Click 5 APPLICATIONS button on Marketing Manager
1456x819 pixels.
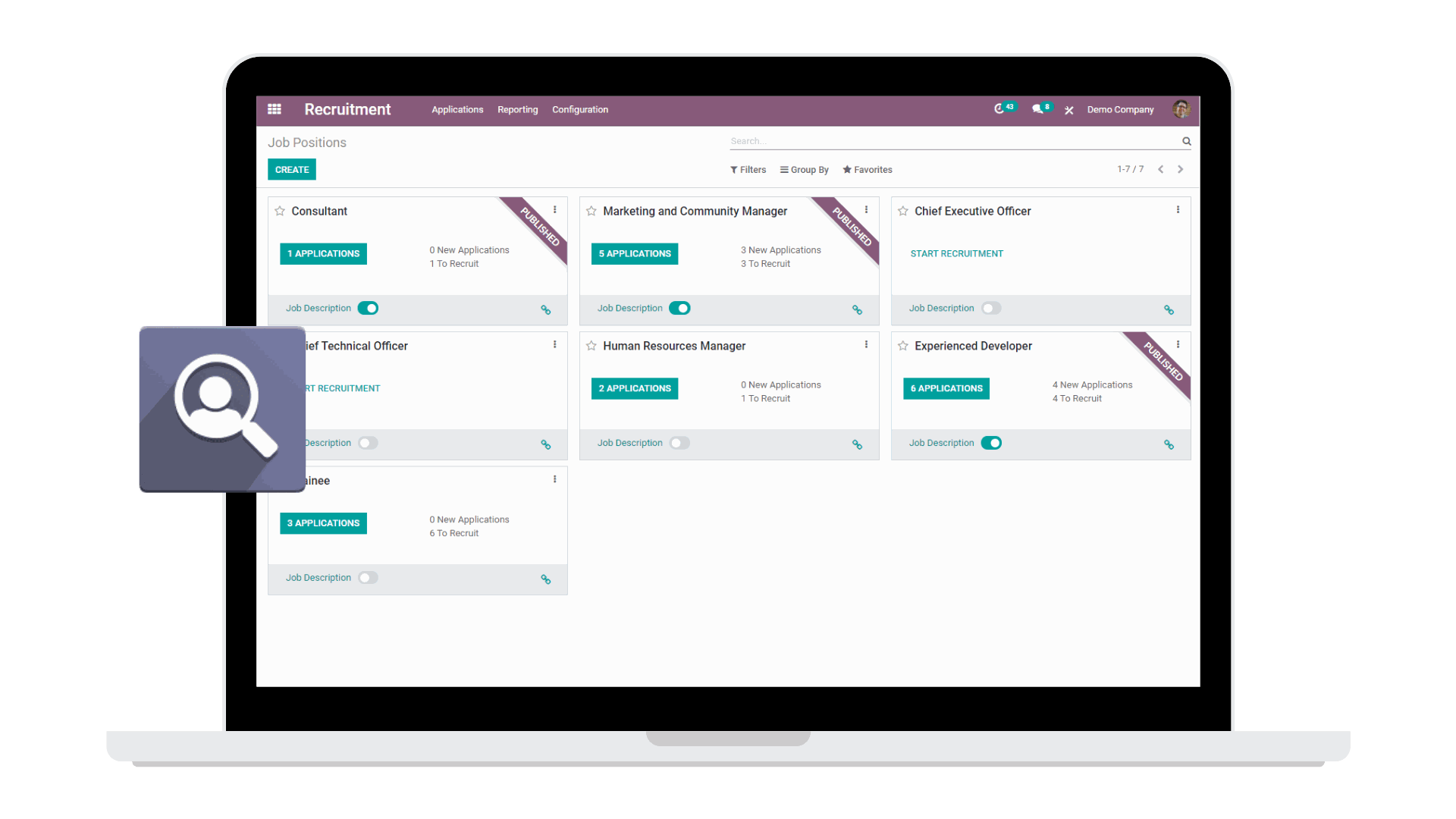[x=635, y=253]
